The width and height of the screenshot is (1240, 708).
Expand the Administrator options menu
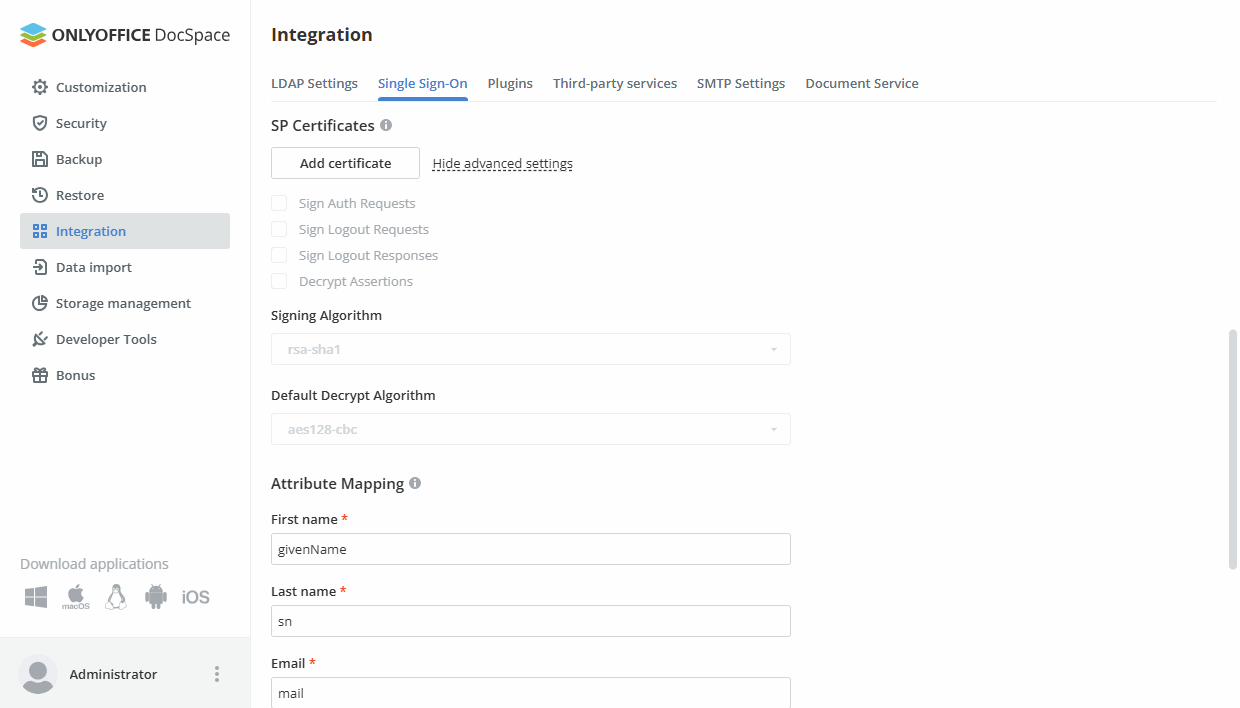click(x=217, y=674)
